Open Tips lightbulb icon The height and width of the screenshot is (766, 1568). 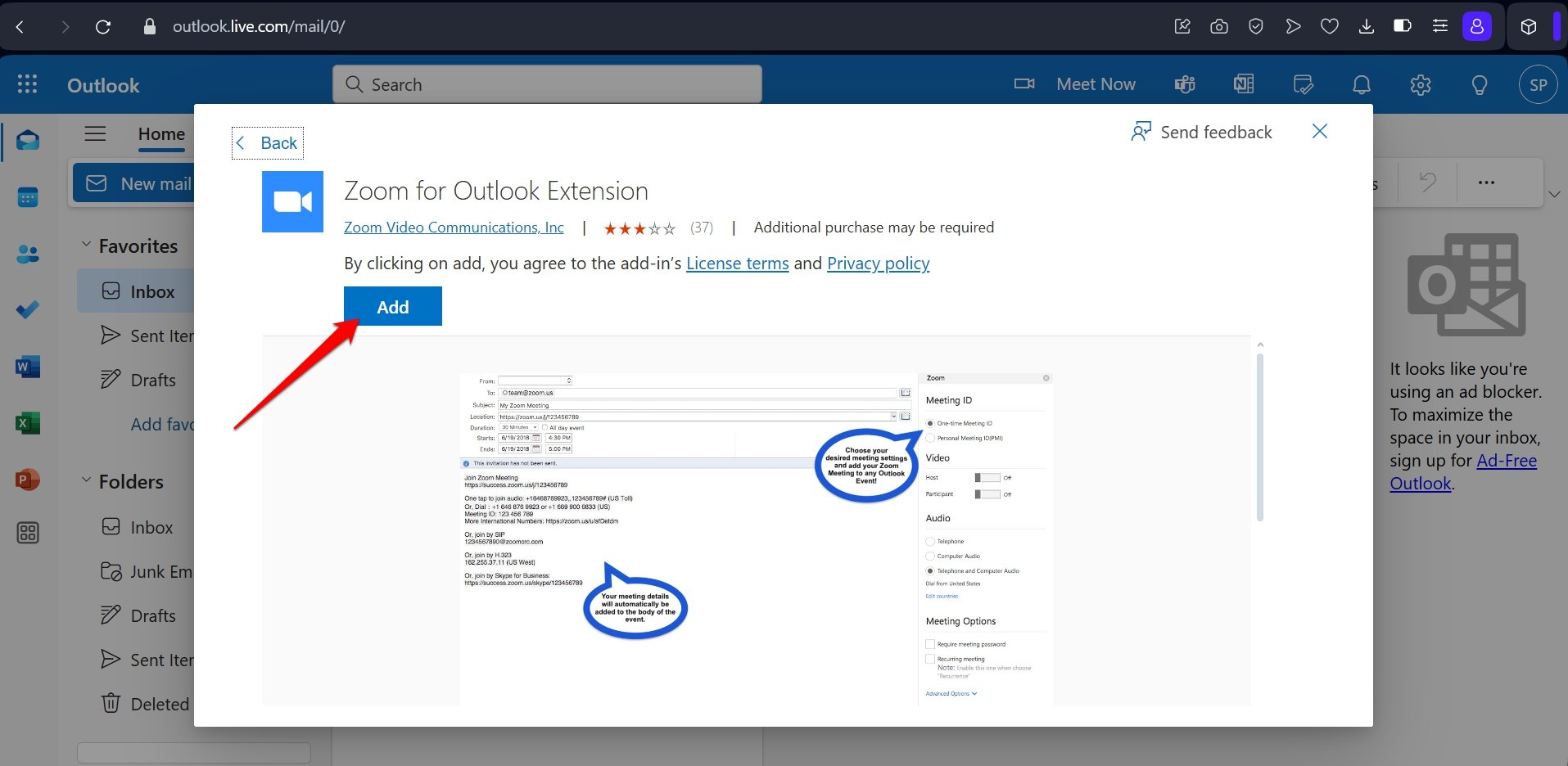tap(1480, 84)
